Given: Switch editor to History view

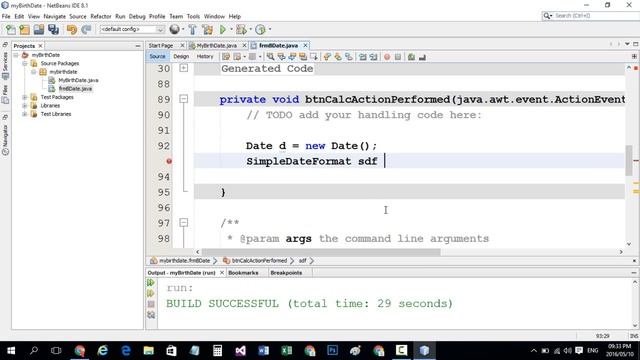Looking at the screenshot, I should point(205,57).
